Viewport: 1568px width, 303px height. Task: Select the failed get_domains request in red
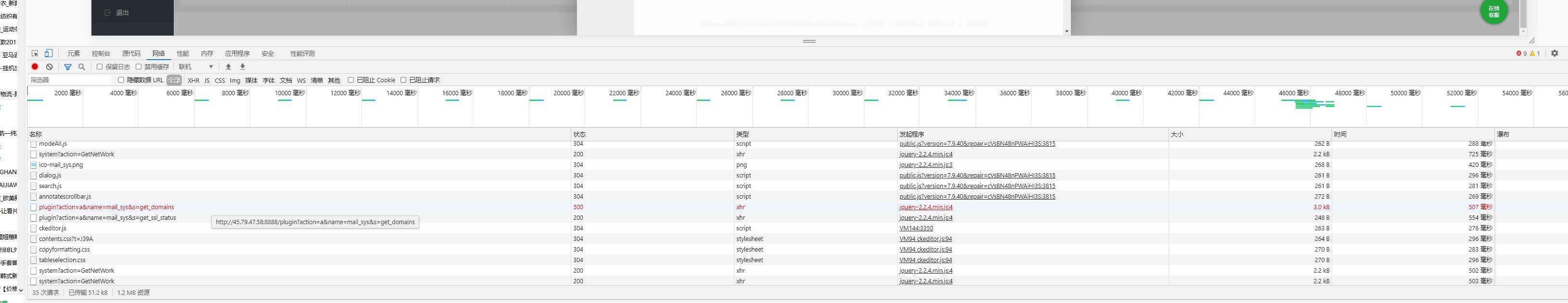(106, 207)
